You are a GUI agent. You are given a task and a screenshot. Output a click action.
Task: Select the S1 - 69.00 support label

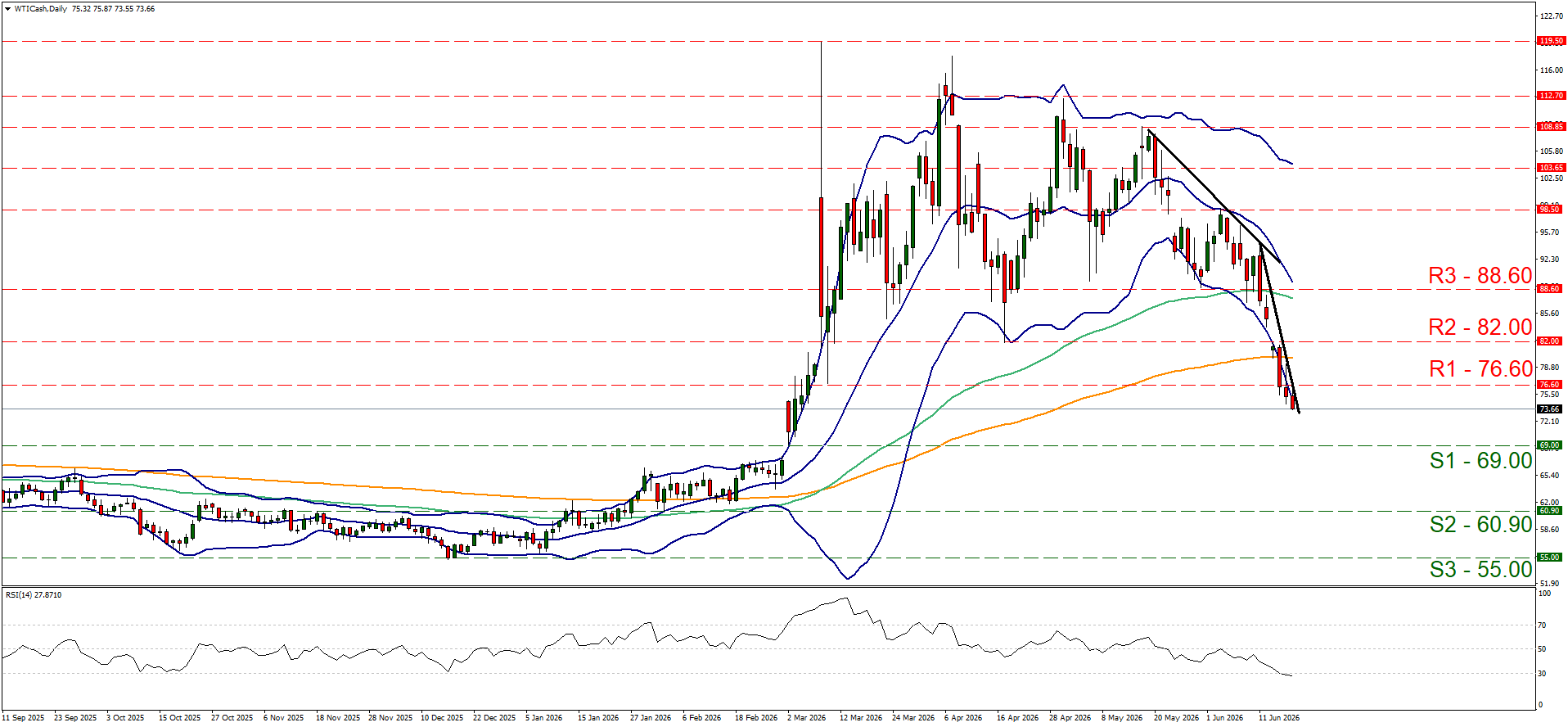click(x=1480, y=461)
